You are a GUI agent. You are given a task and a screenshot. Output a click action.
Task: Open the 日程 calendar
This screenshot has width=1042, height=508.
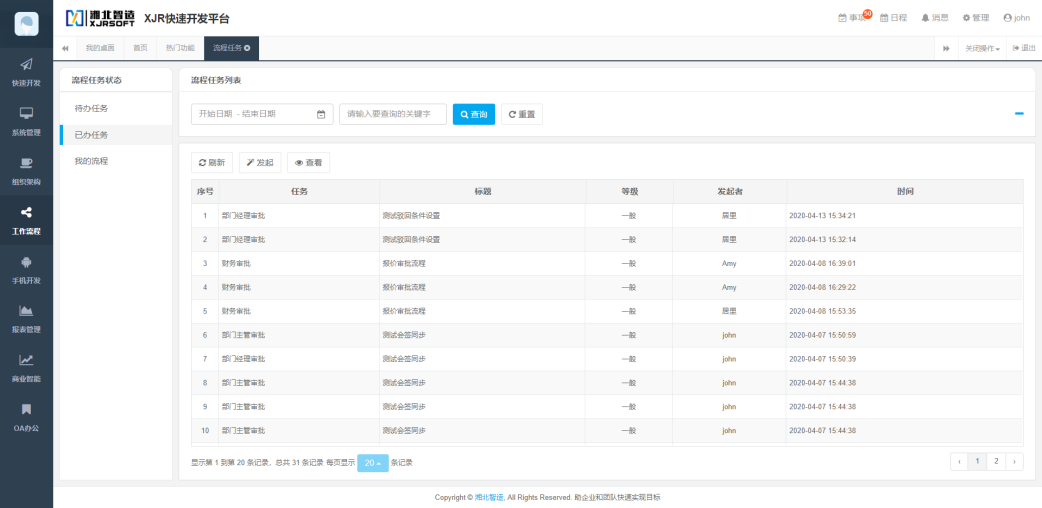coord(893,18)
